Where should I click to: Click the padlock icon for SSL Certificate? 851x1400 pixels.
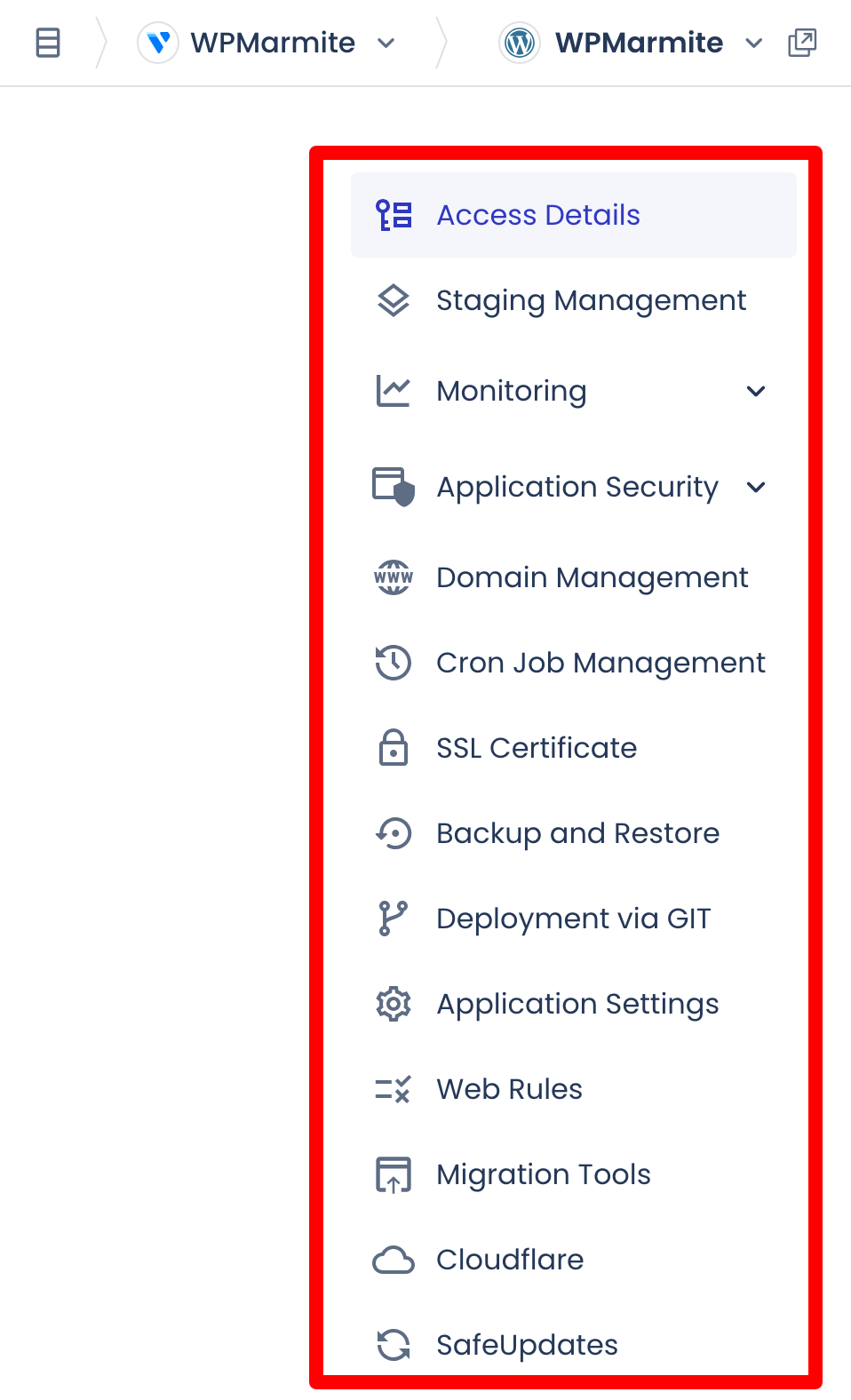[x=393, y=747]
